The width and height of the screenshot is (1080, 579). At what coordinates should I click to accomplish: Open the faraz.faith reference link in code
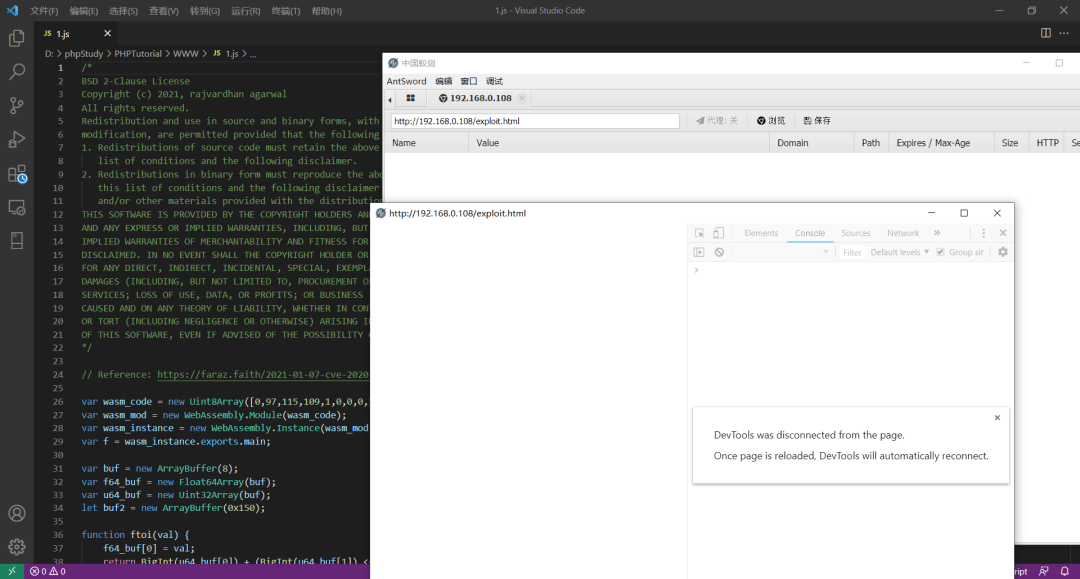tap(263, 375)
